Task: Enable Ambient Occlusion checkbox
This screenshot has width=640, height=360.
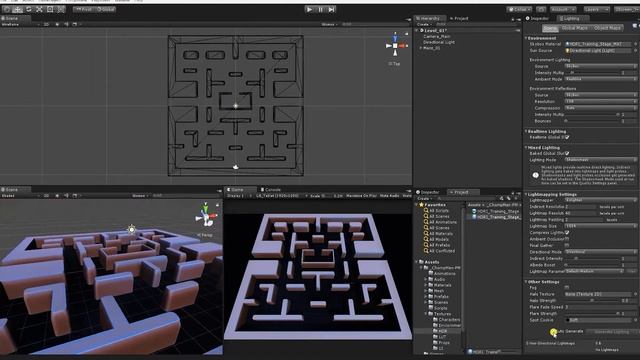Action: [x=567, y=239]
